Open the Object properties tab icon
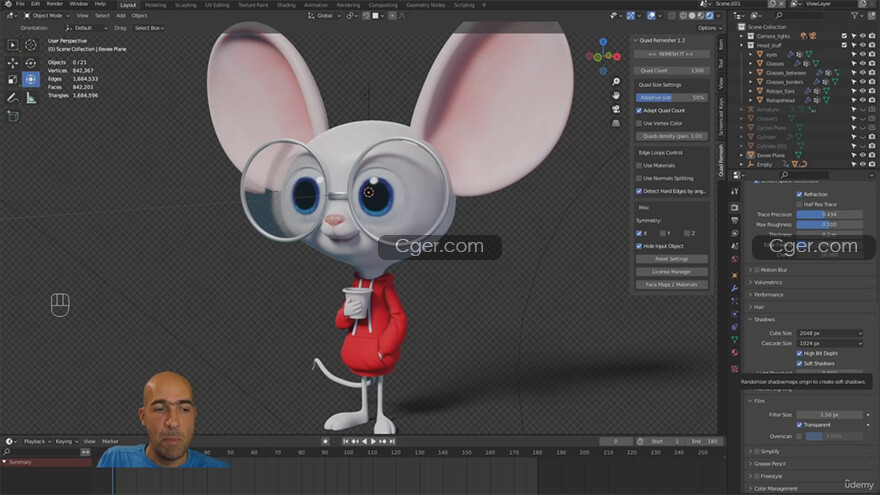This screenshot has width=880, height=495. [735, 276]
